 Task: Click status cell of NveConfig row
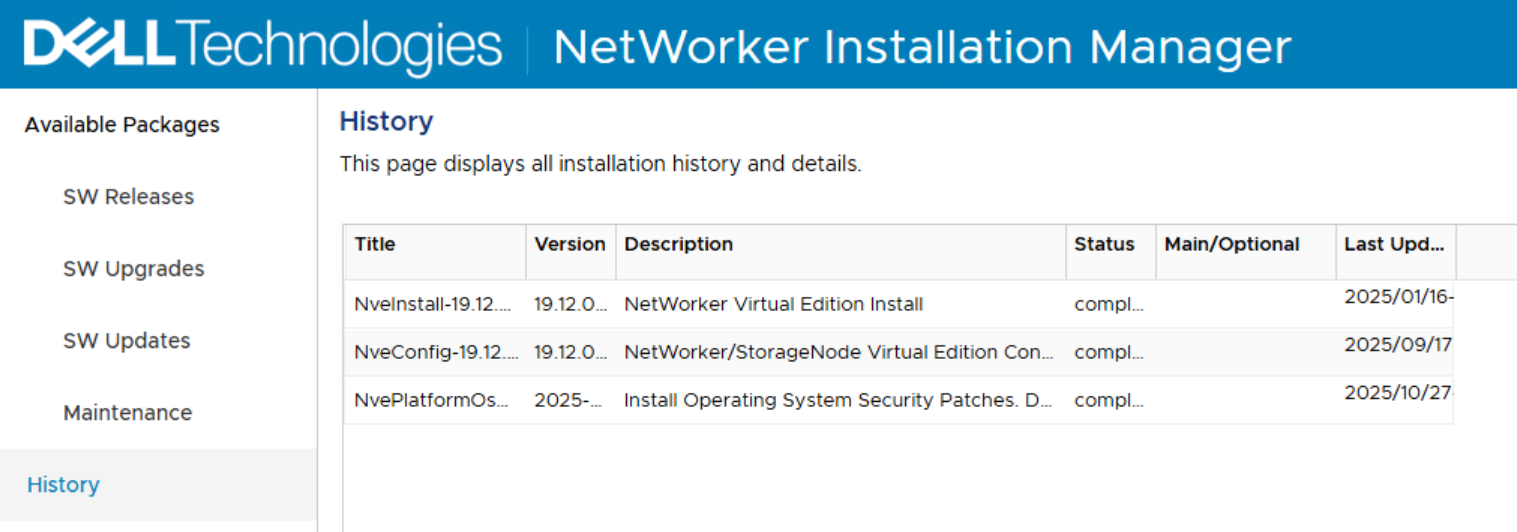tap(1109, 352)
